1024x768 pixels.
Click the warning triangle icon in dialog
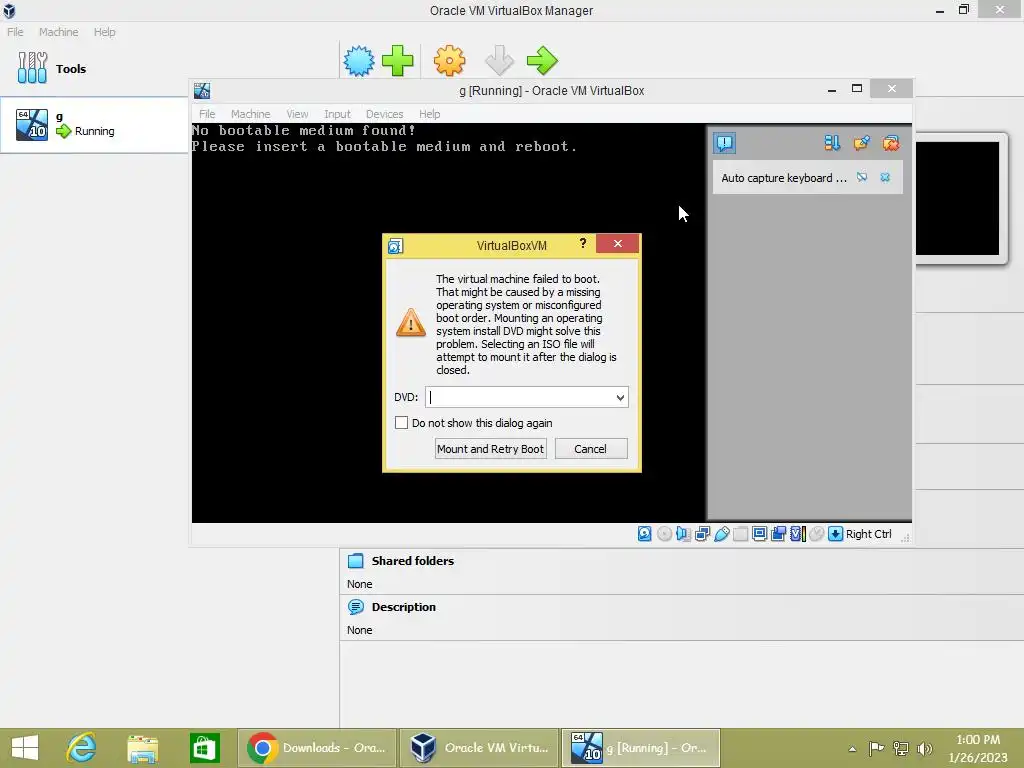pos(411,323)
